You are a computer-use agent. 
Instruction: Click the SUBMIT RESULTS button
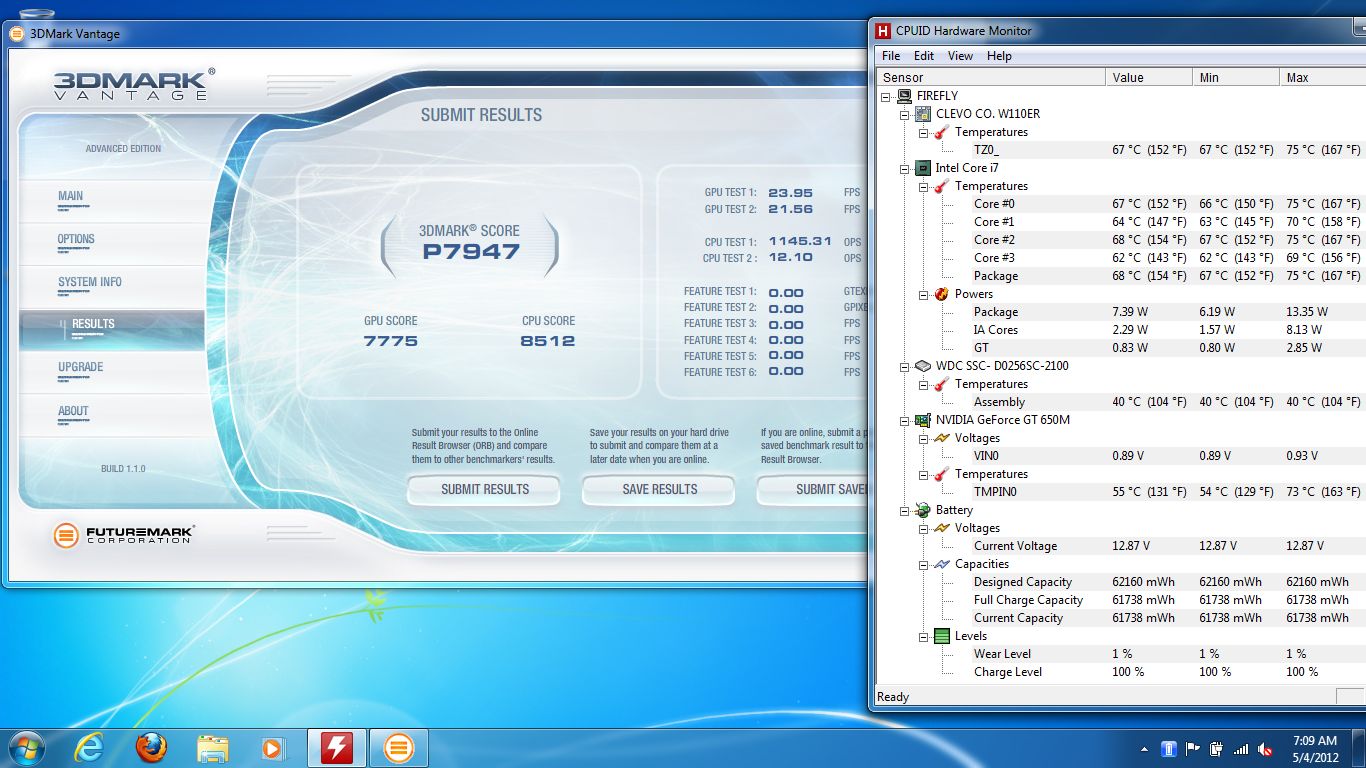(x=485, y=489)
